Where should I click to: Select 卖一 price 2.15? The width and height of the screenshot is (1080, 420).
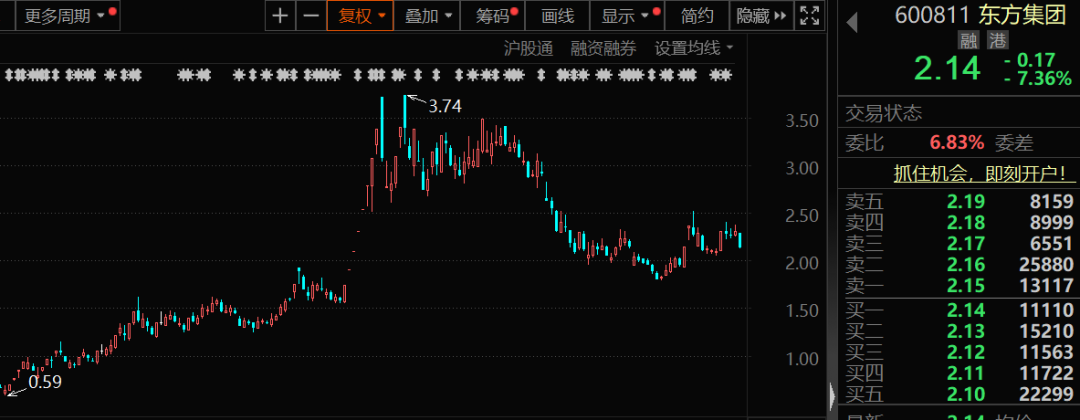tap(966, 285)
